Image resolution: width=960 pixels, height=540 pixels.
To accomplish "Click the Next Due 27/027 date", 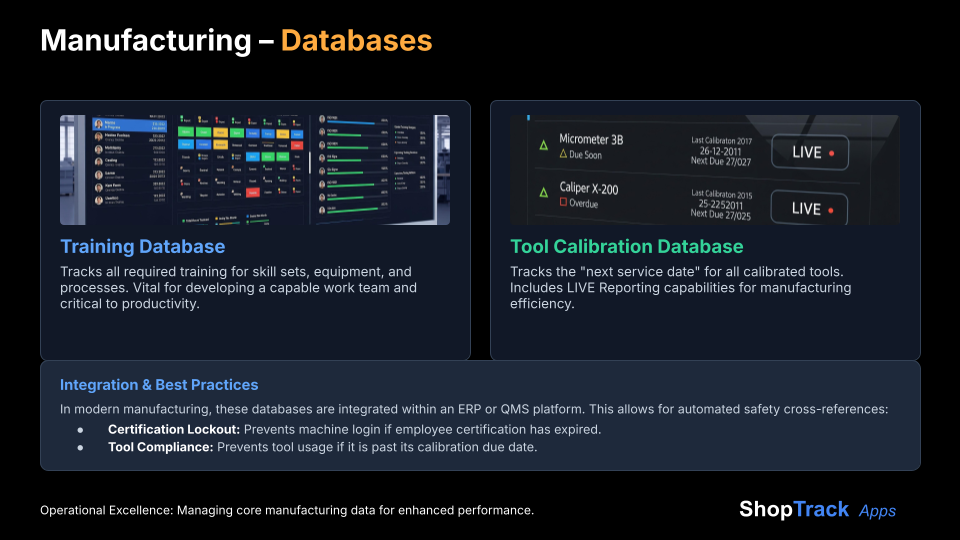I will pyautogui.click(x=721, y=162).
